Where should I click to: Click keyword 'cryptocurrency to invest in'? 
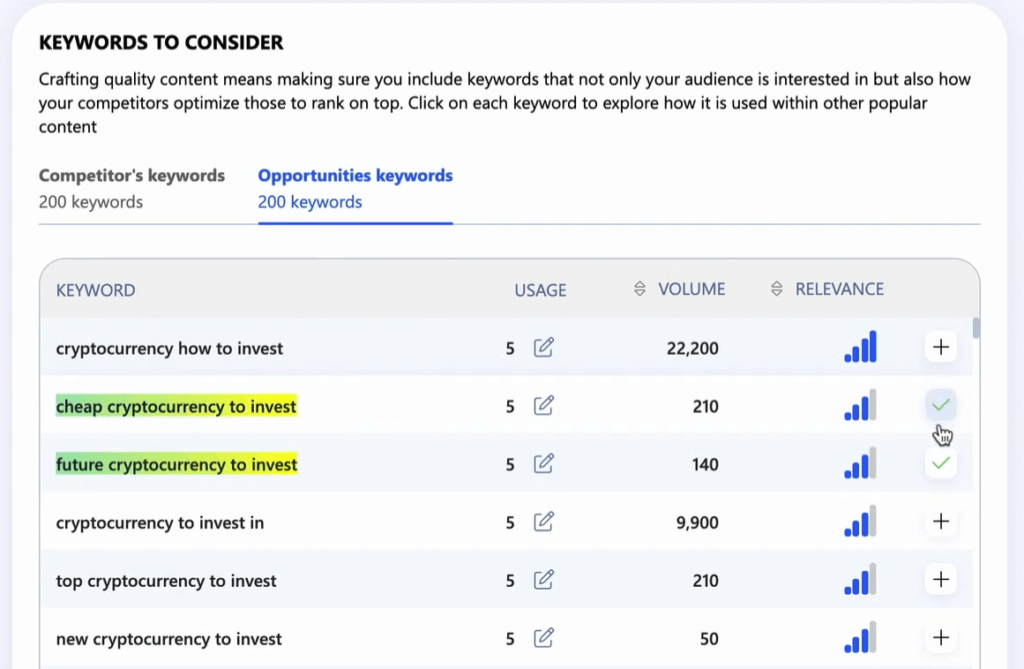click(160, 523)
